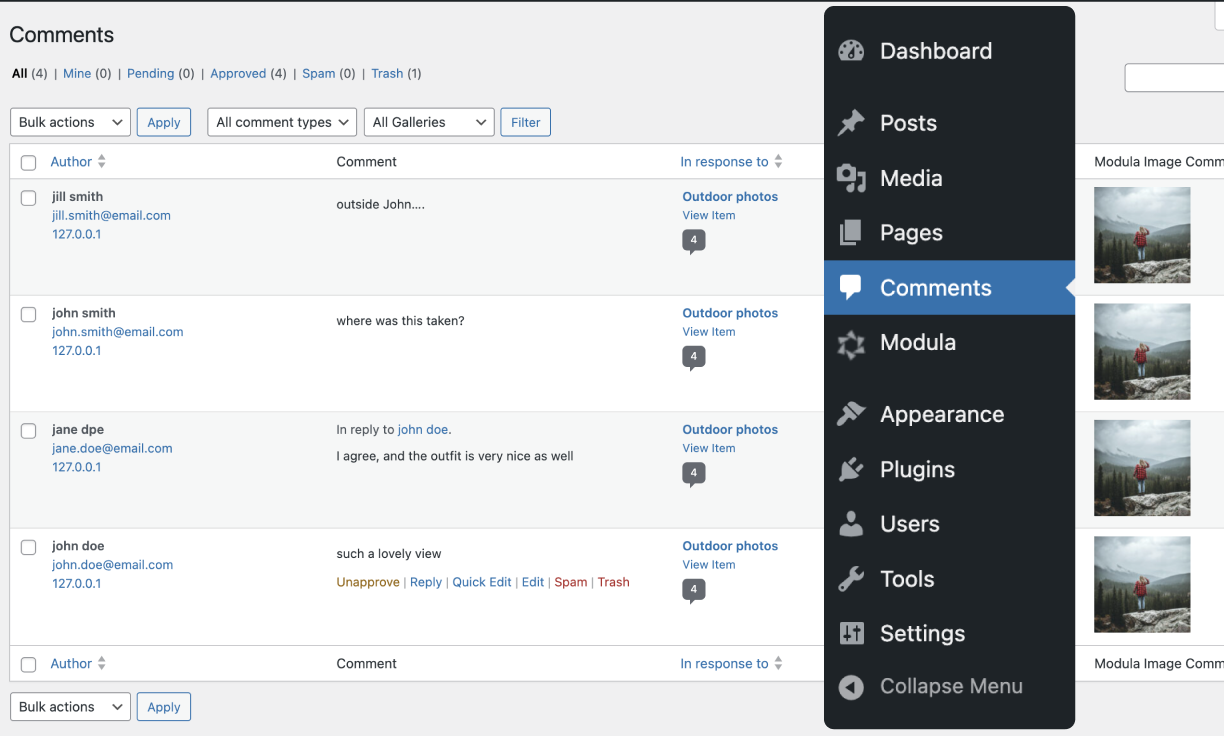1224x736 pixels.
Task: Expand the All comment types dropdown
Action: pos(282,122)
